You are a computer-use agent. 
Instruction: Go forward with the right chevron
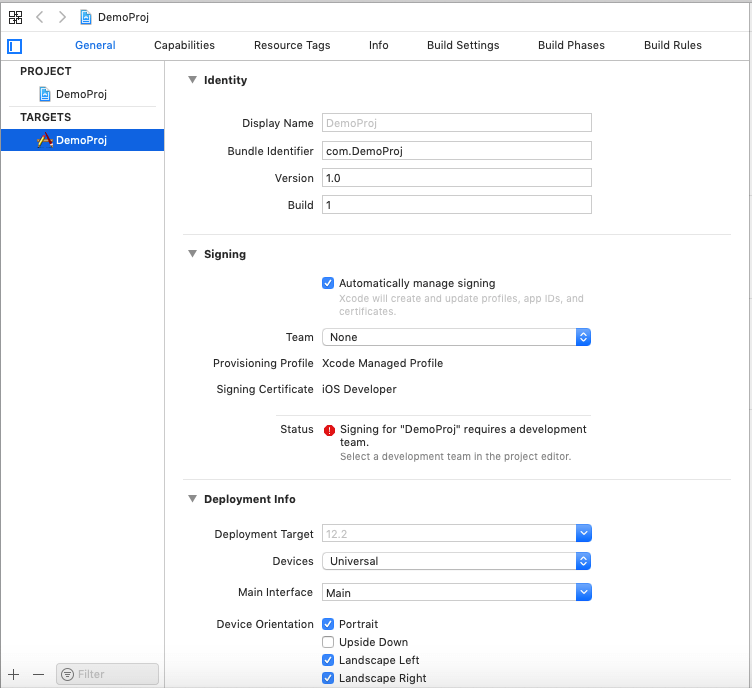click(x=62, y=17)
